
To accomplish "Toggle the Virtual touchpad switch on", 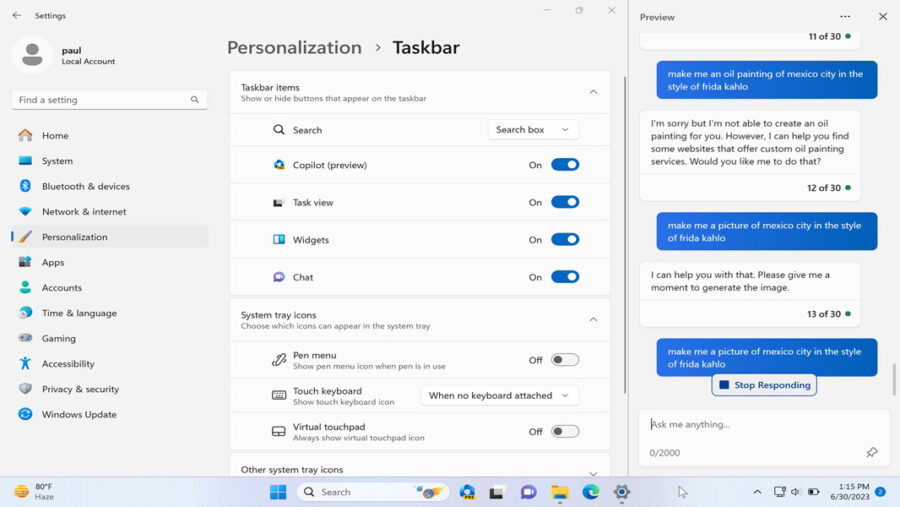I will coord(565,432).
